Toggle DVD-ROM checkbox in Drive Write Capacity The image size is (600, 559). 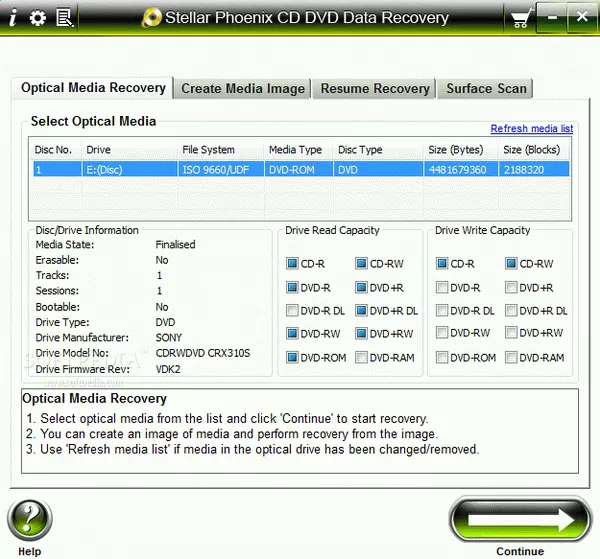click(442, 357)
